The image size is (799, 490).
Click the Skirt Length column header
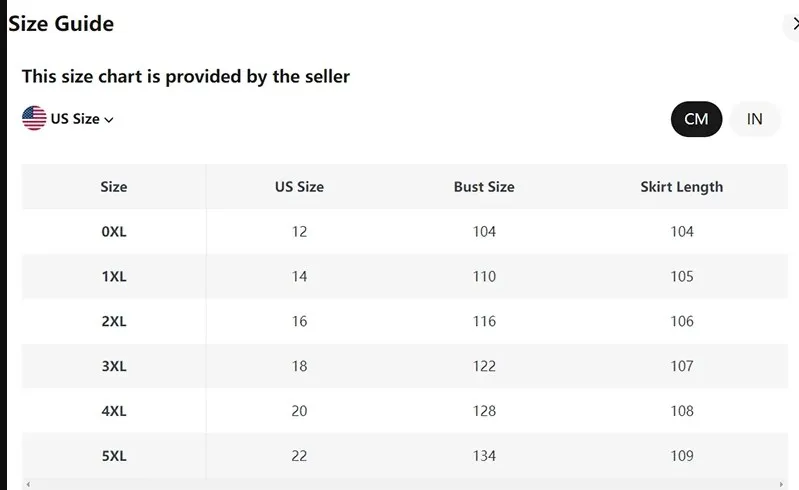pyautogui.click(x=681, y=186)
